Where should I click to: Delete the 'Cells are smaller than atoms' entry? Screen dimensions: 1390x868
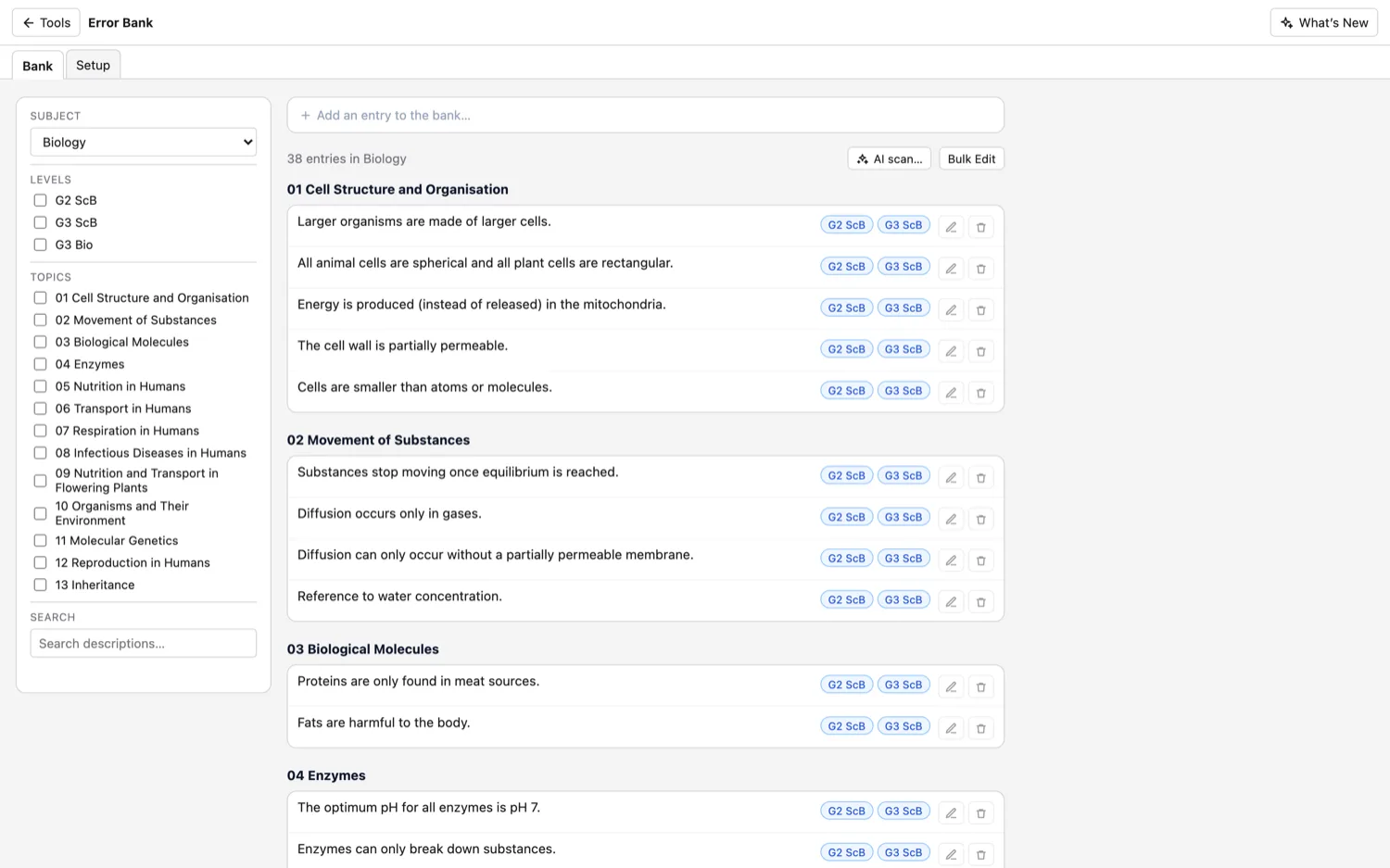pos(980,393)
